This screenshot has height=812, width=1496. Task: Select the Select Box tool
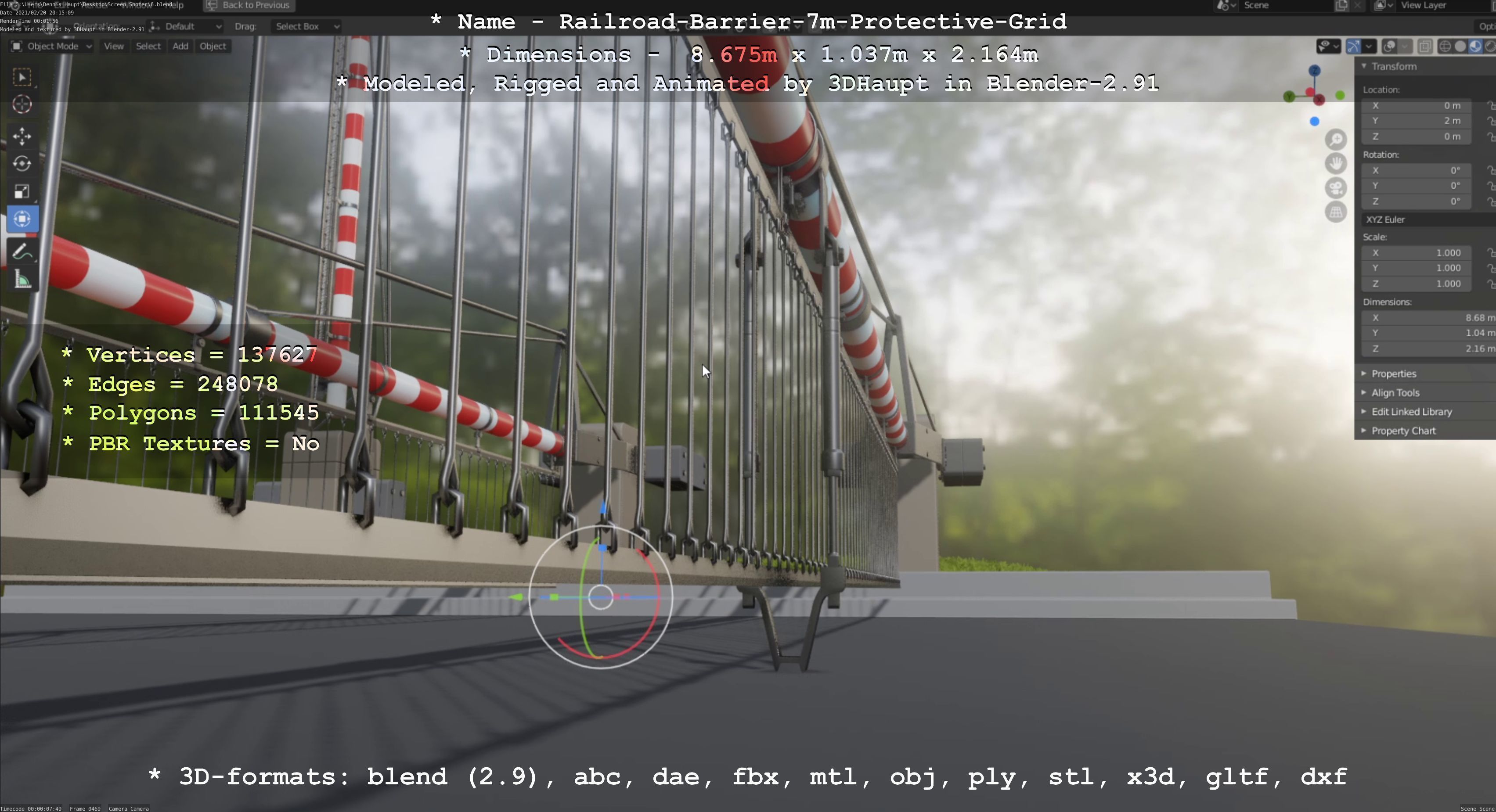coord(22,77)
